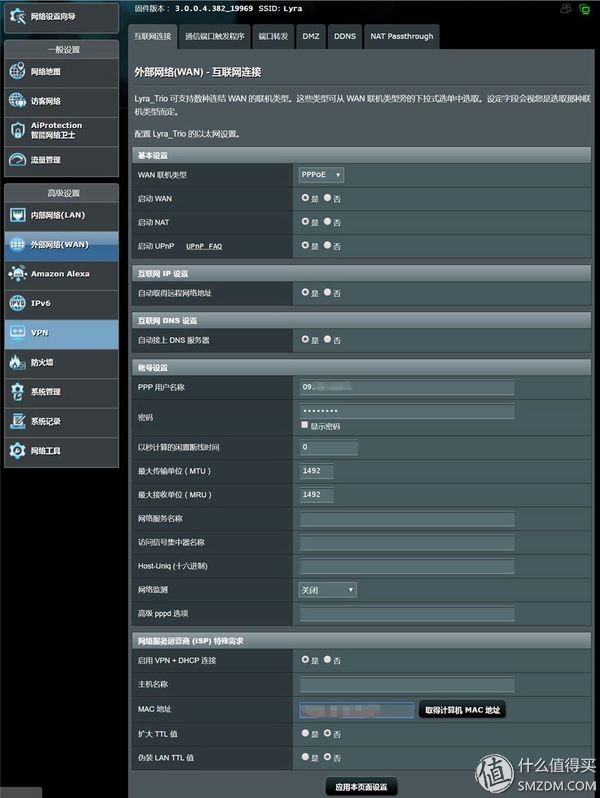600x798 pixels.
Task: Switch to DDNS tab
Action: 345,36
